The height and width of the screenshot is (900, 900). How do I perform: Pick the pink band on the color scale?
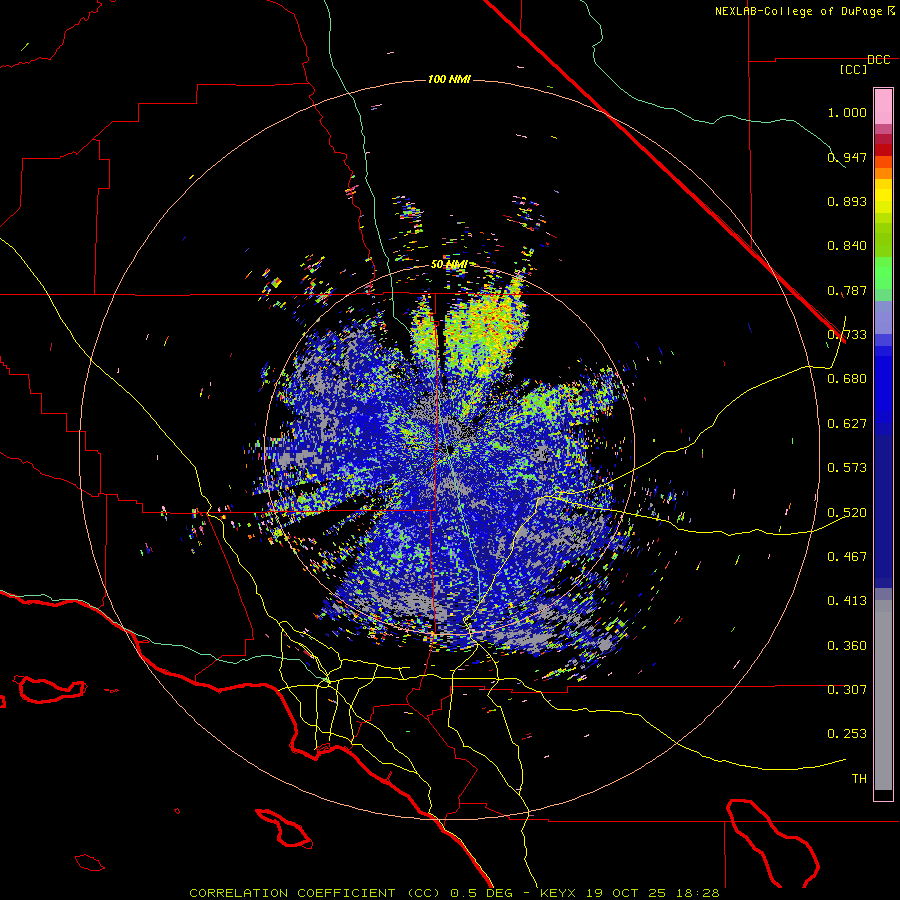tap(883, 107)
